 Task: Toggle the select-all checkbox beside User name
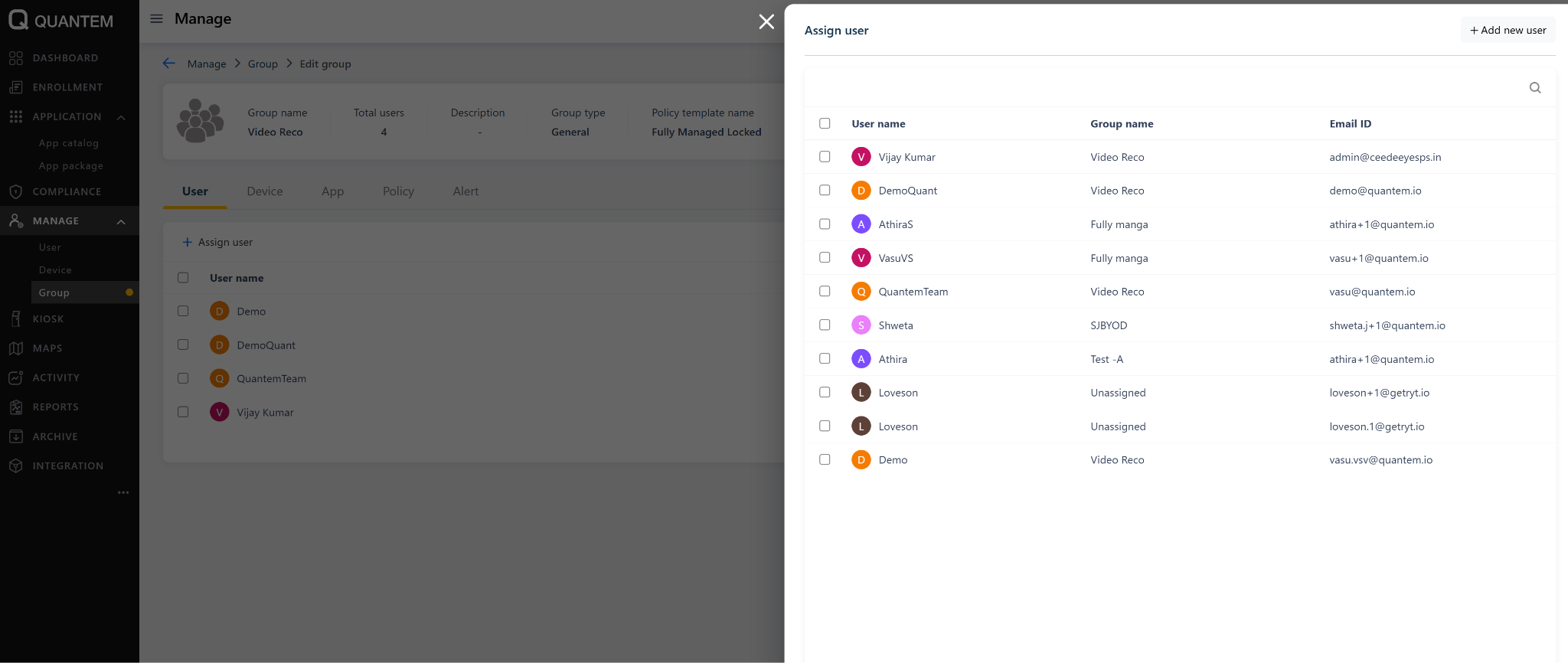pos(825,123)
